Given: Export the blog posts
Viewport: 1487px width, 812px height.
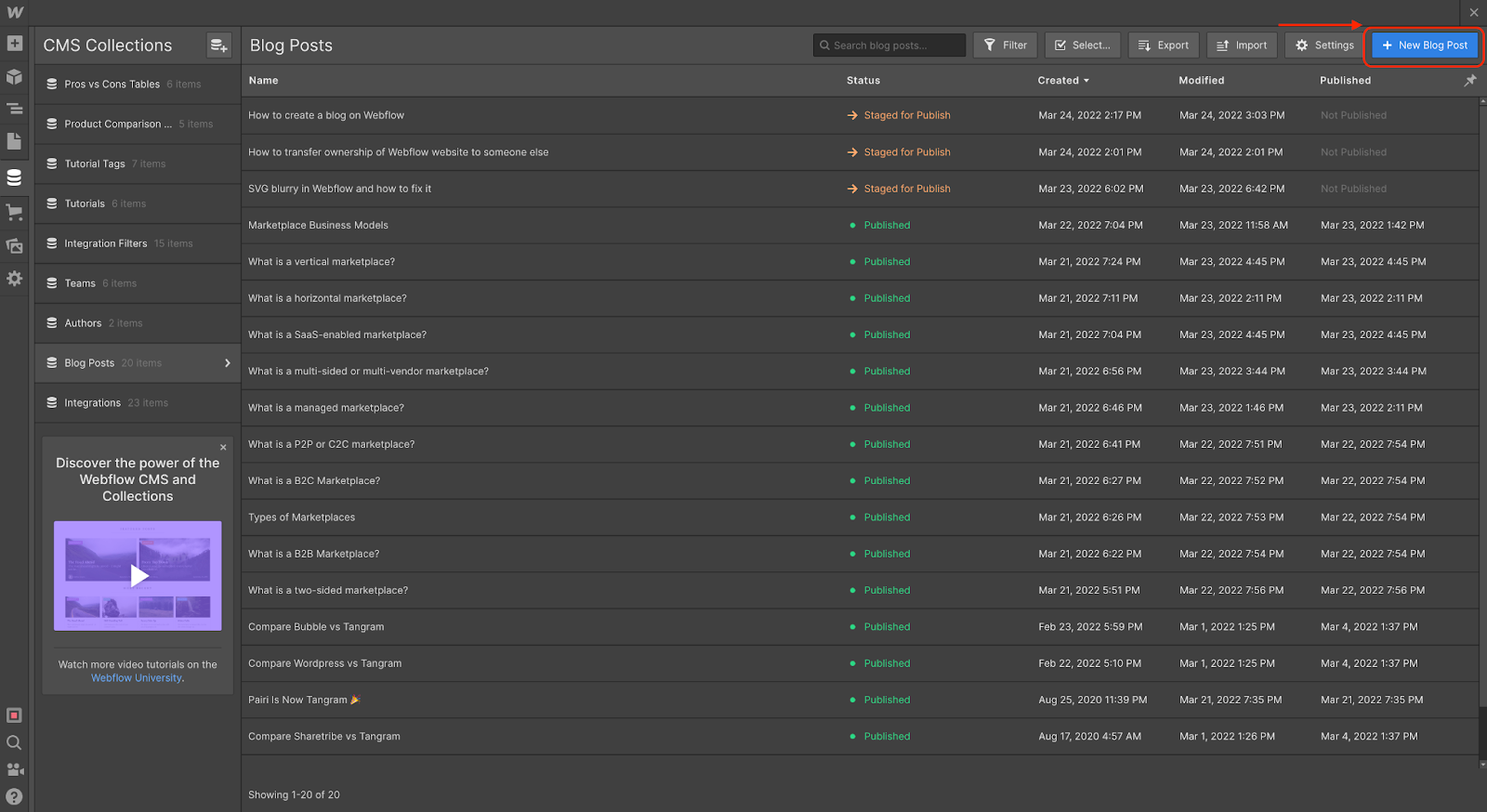Looking at the screenshot, I should pyautogui.click(x=1164, y=45).
